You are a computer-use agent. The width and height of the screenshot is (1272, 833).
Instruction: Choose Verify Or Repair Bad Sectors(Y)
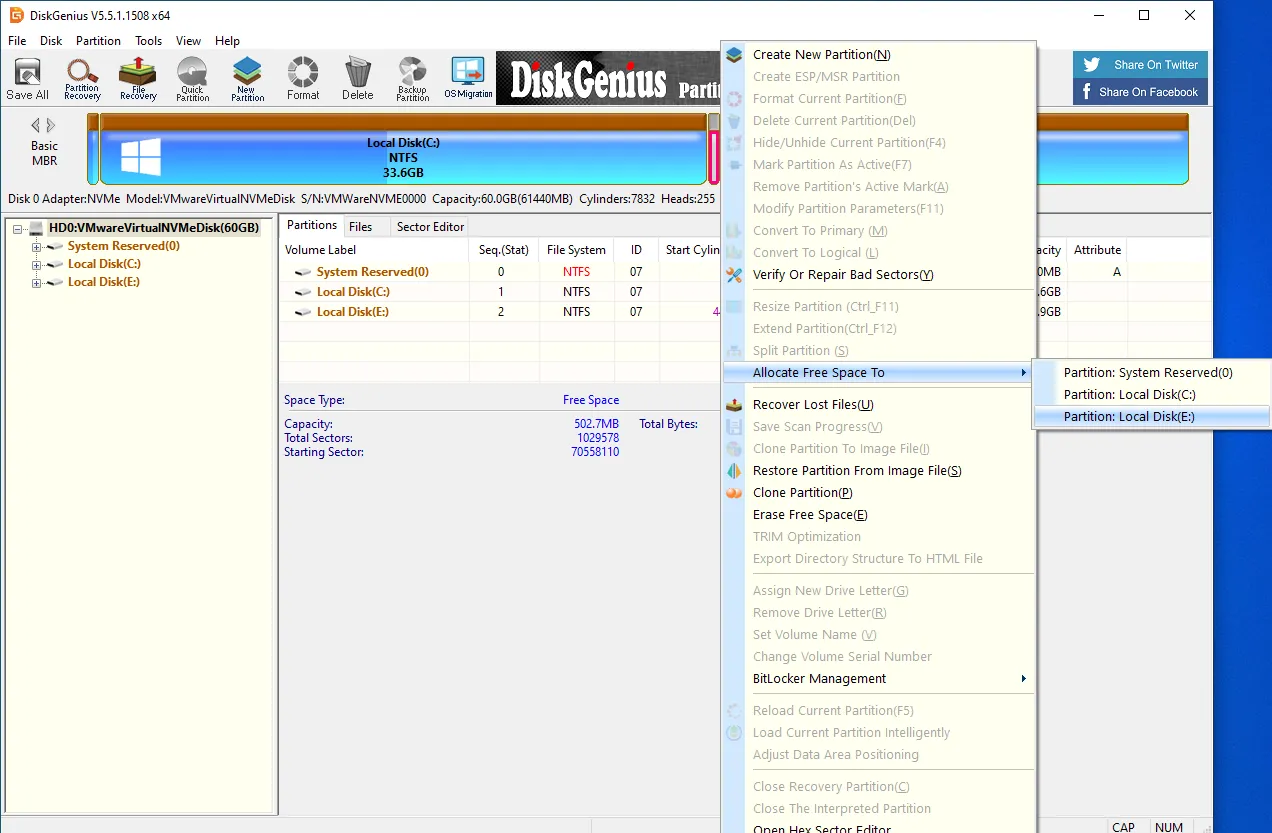pos(878,275)
